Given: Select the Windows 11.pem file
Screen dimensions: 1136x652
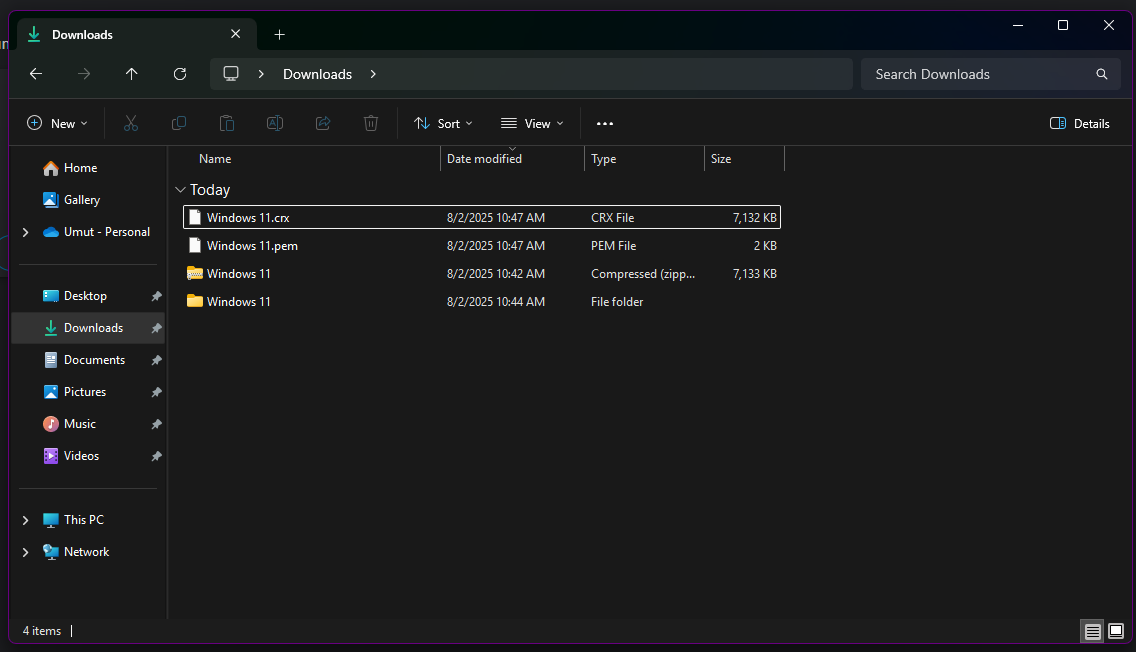Looking at the screenshot, I should point(482,246).
